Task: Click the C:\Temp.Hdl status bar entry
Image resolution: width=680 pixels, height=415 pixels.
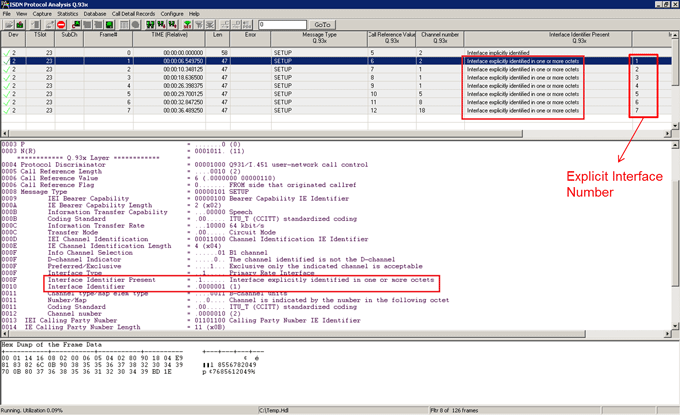Action: [x=274, y=410]
